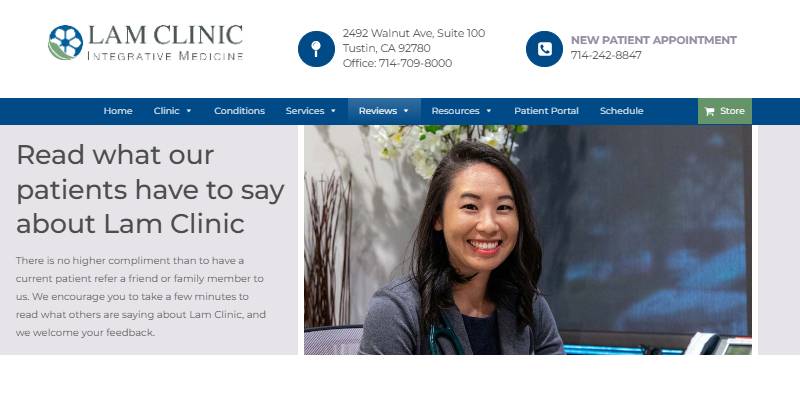Screen dimensions: 800x400
Task: Click the phone call icon
Action: [x=544, y=49]
